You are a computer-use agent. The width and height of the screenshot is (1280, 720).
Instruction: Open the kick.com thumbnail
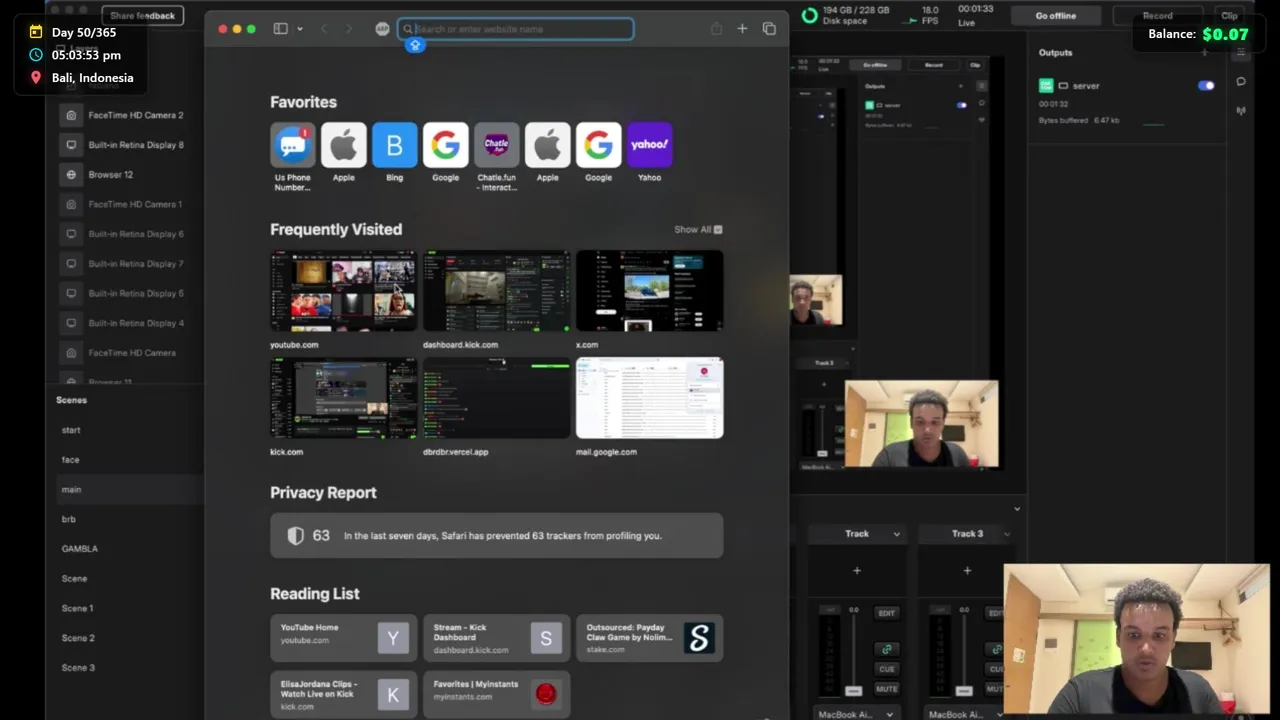[343, 397]
